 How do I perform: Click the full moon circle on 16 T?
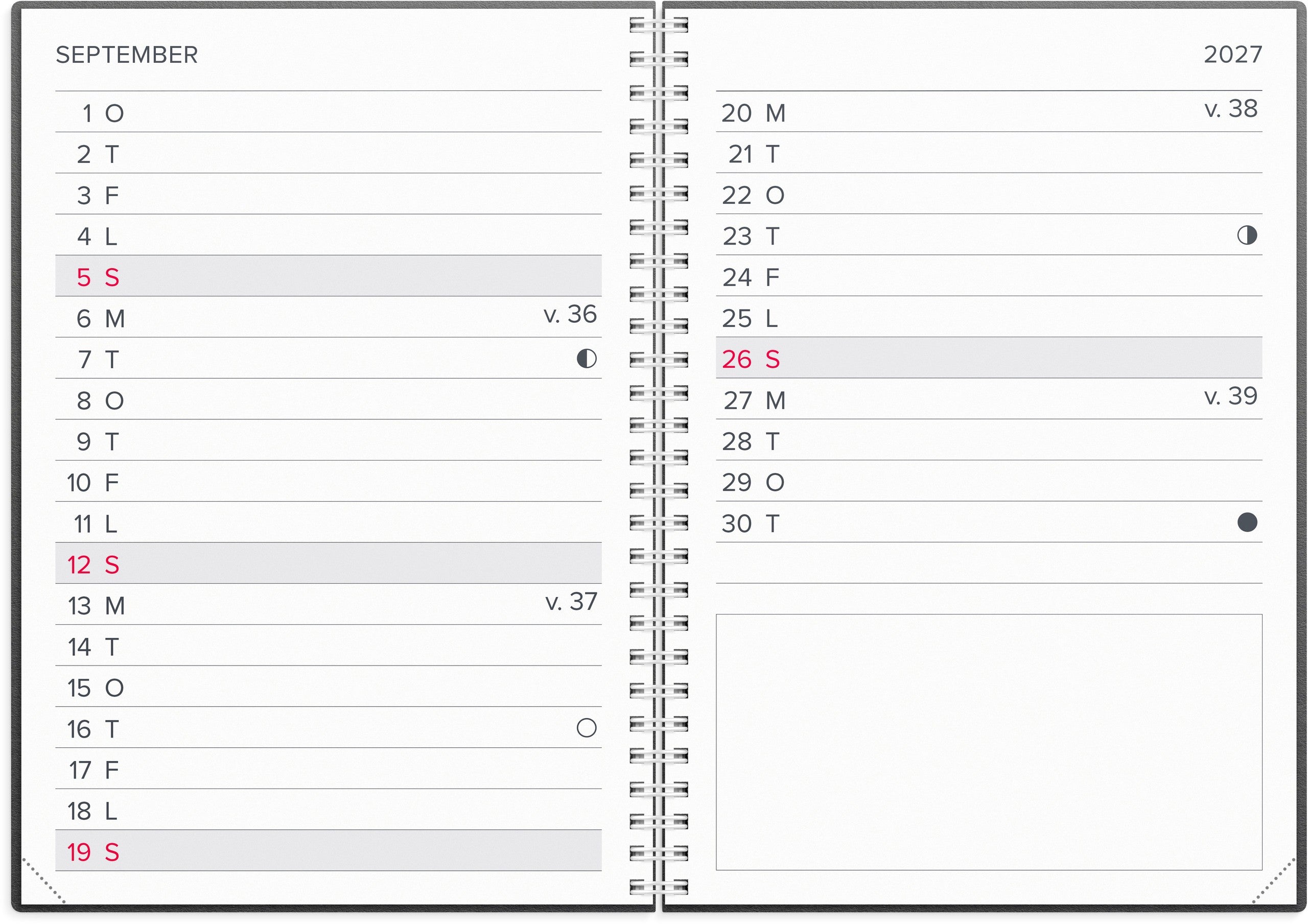click(x=586, y=727)
